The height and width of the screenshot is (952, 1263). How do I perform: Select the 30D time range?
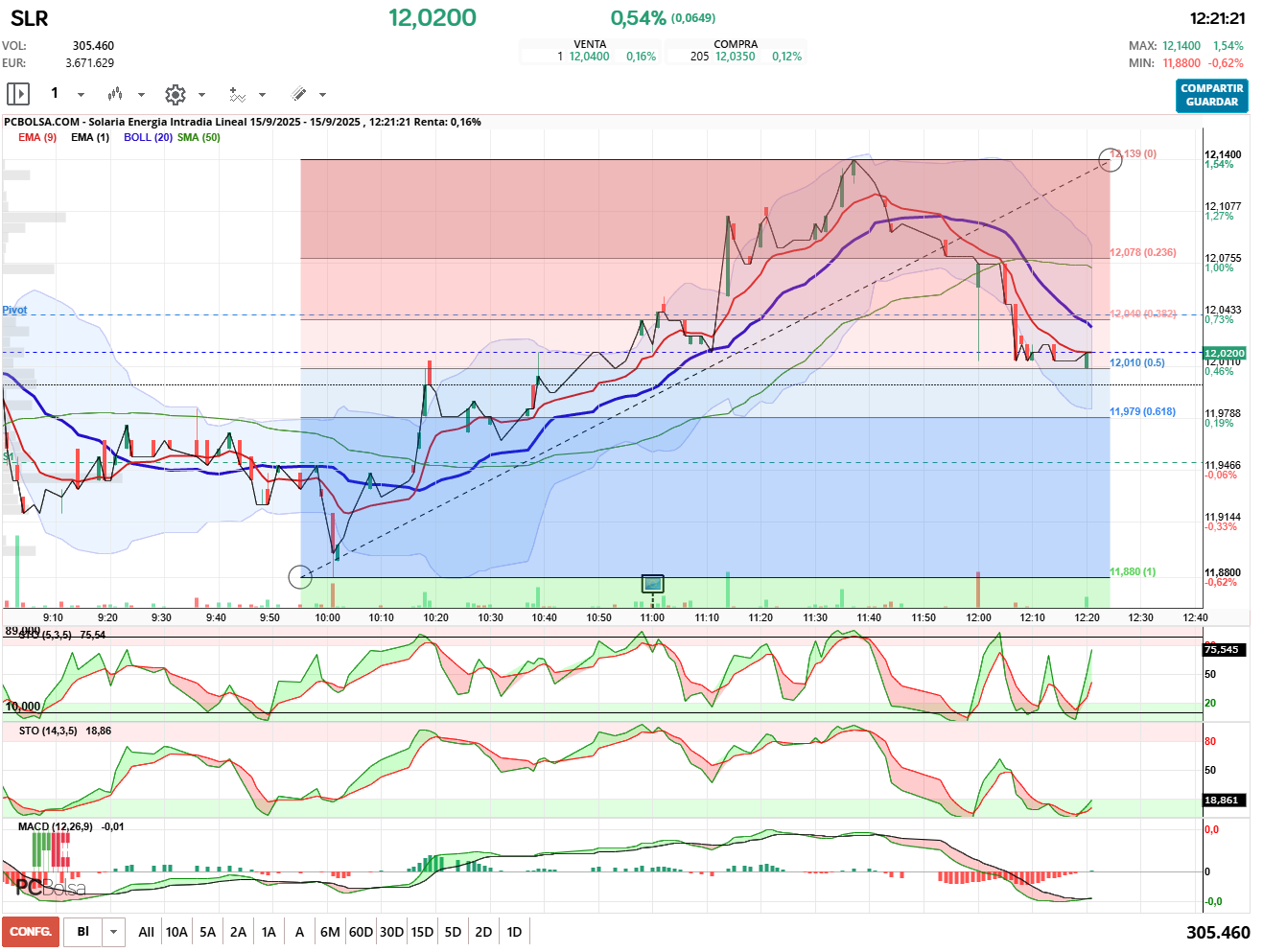391,932
